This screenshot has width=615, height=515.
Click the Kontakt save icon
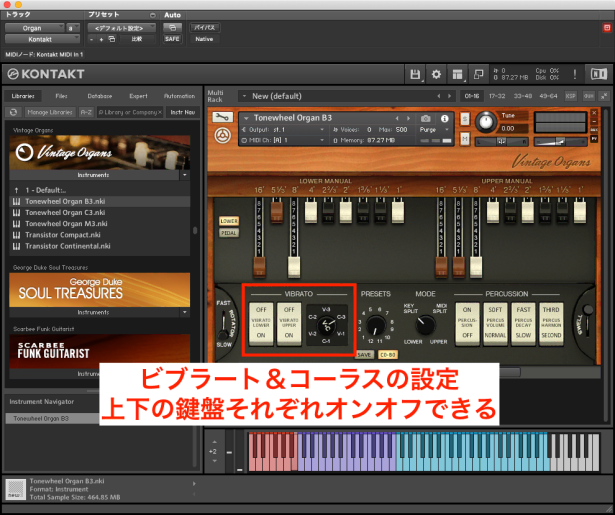pos(415,74)
